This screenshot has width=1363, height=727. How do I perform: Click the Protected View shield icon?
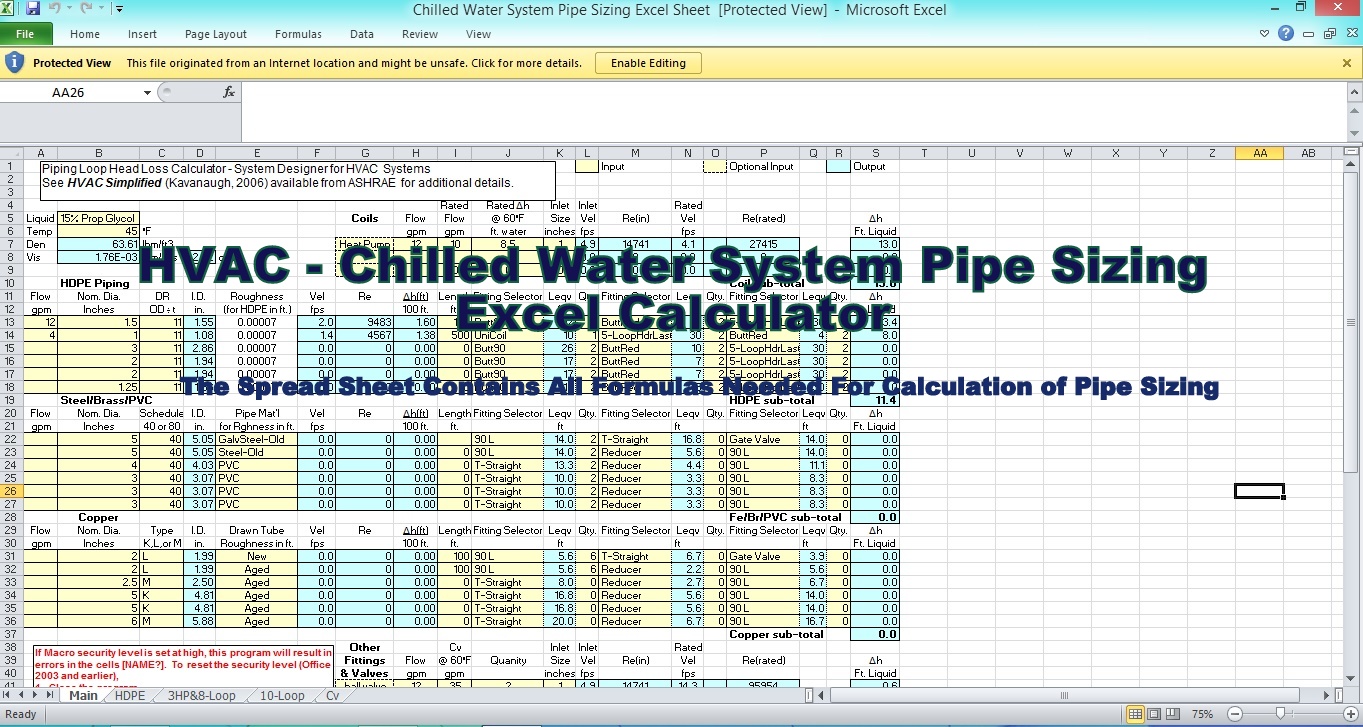tap(14, 63)
